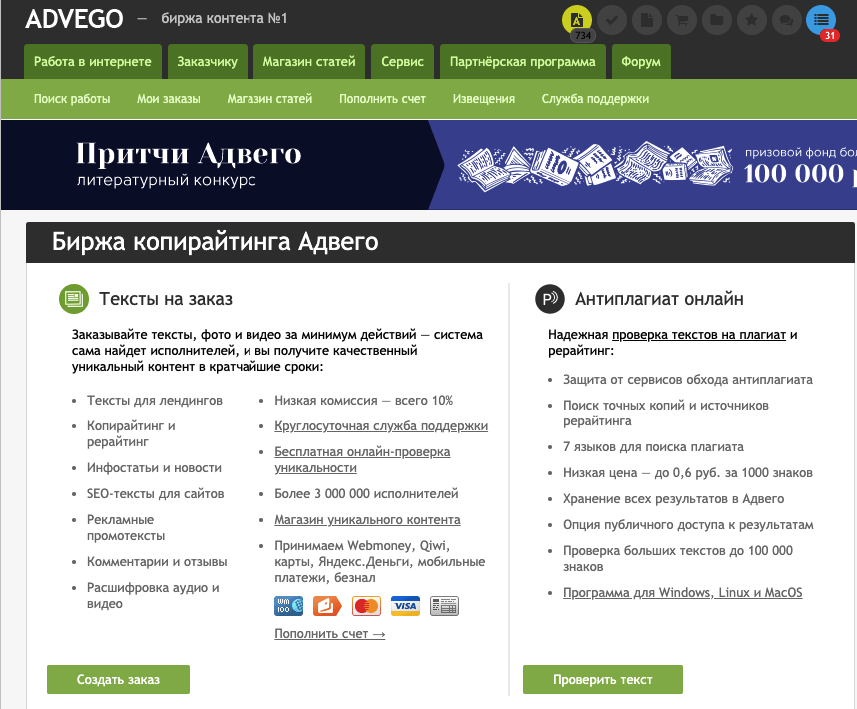Click the 'биржа контента №1' tagline

(x=224, y=19)
